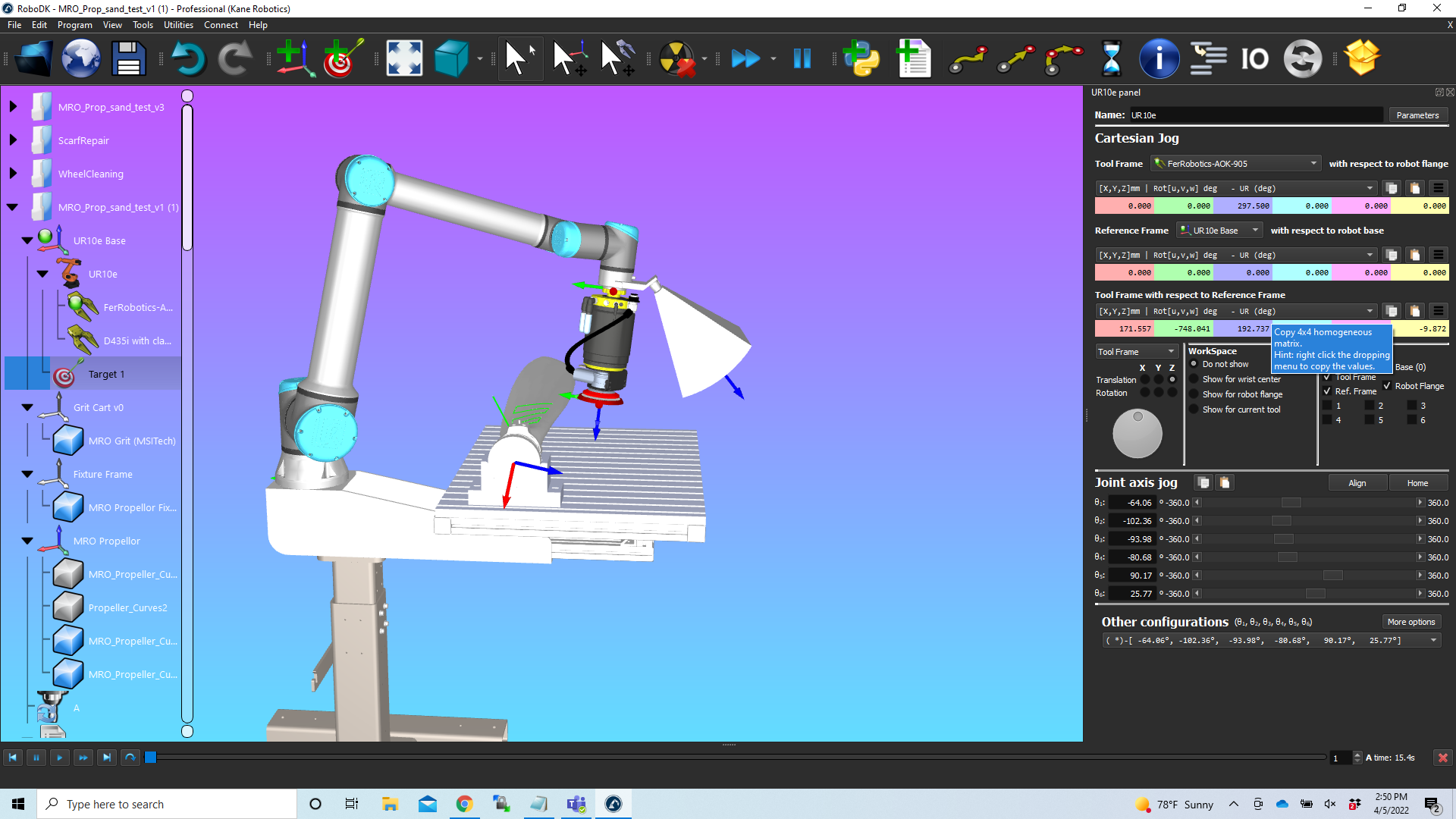This screenshot has width=1456, height=819.
Task: Click the Save station floppy disk icon
Action: click(128, 58)
